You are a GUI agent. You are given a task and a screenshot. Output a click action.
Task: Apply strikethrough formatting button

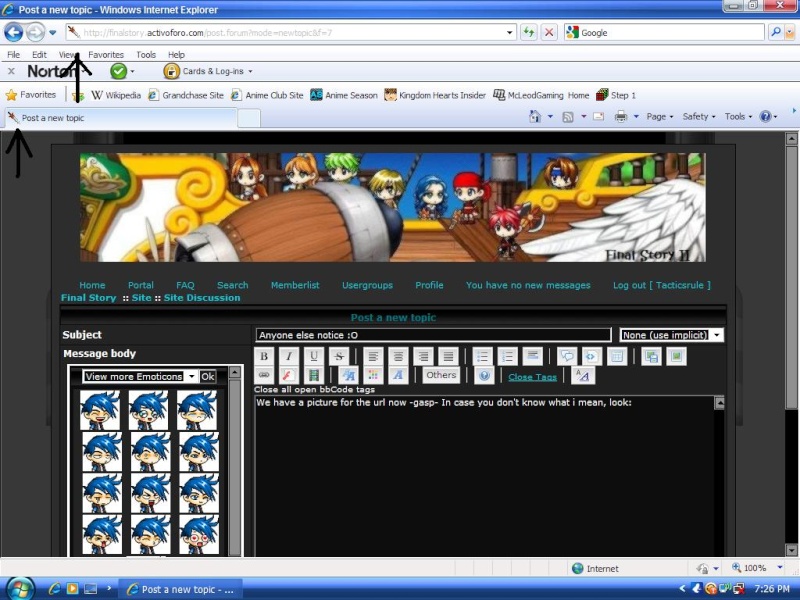tap(339, 356)
